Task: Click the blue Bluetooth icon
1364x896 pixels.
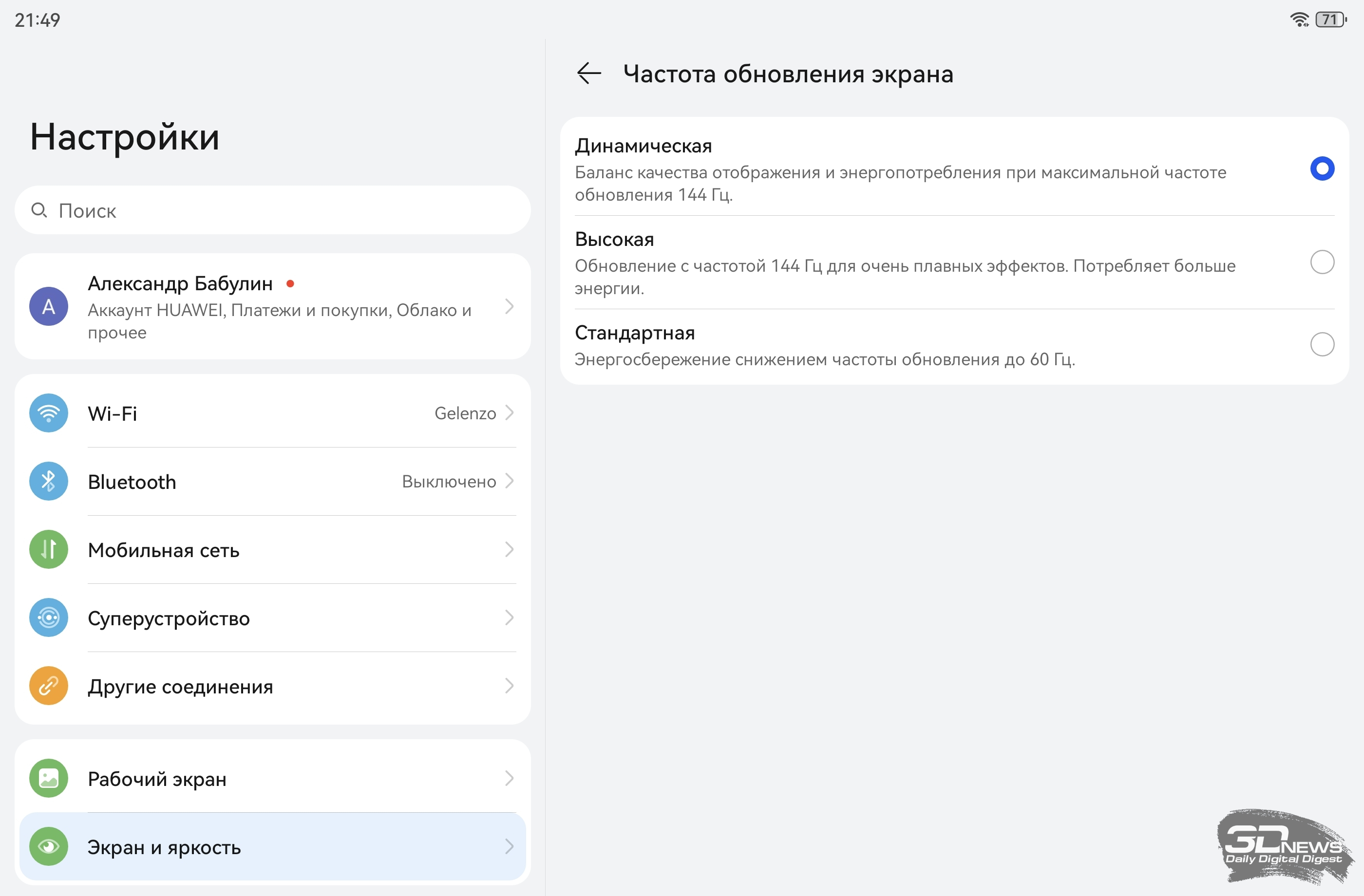Action: pyautogui.click(x=49, y=481)
